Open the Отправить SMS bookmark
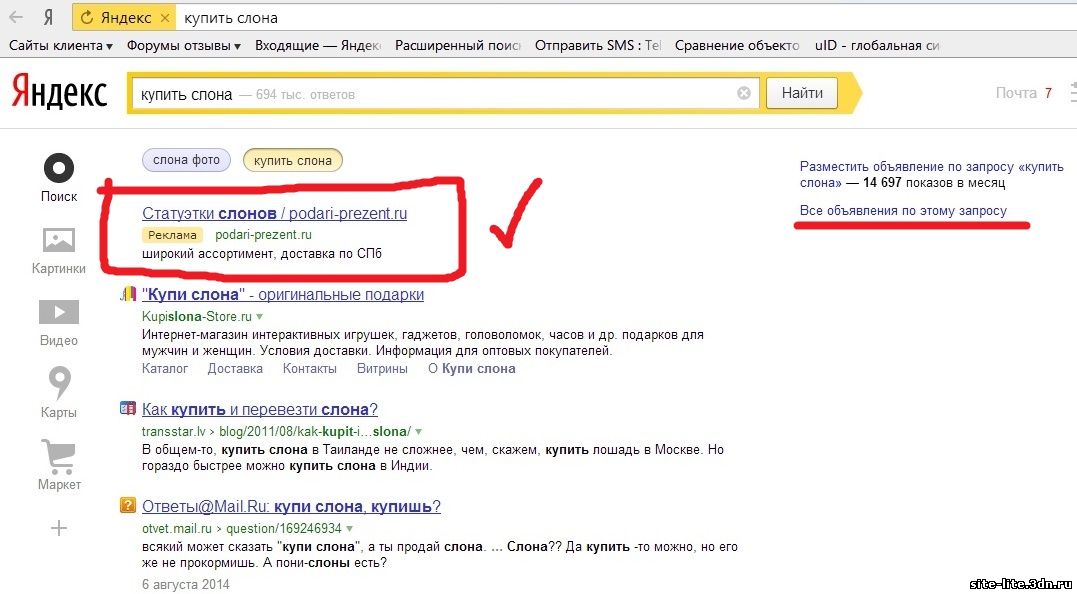 [x=598, y=46]
